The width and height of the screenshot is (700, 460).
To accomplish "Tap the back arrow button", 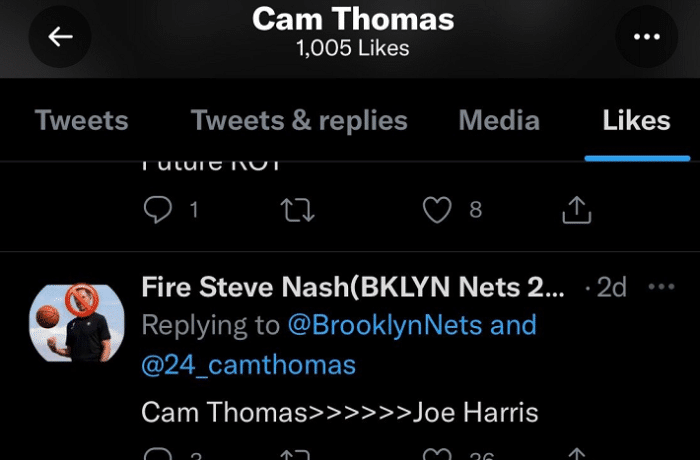I will click(61, 37).
